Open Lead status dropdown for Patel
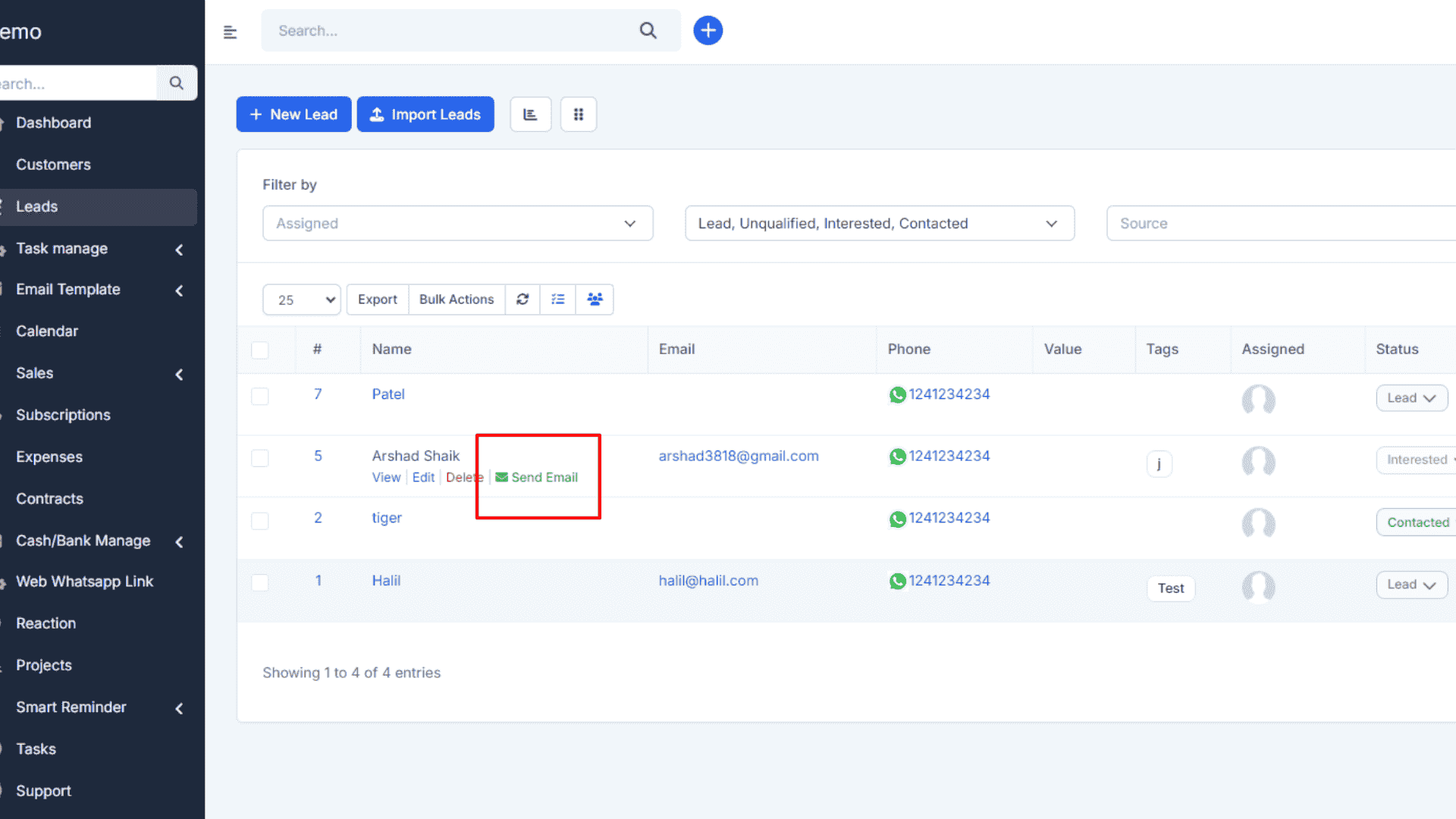 1411,397
